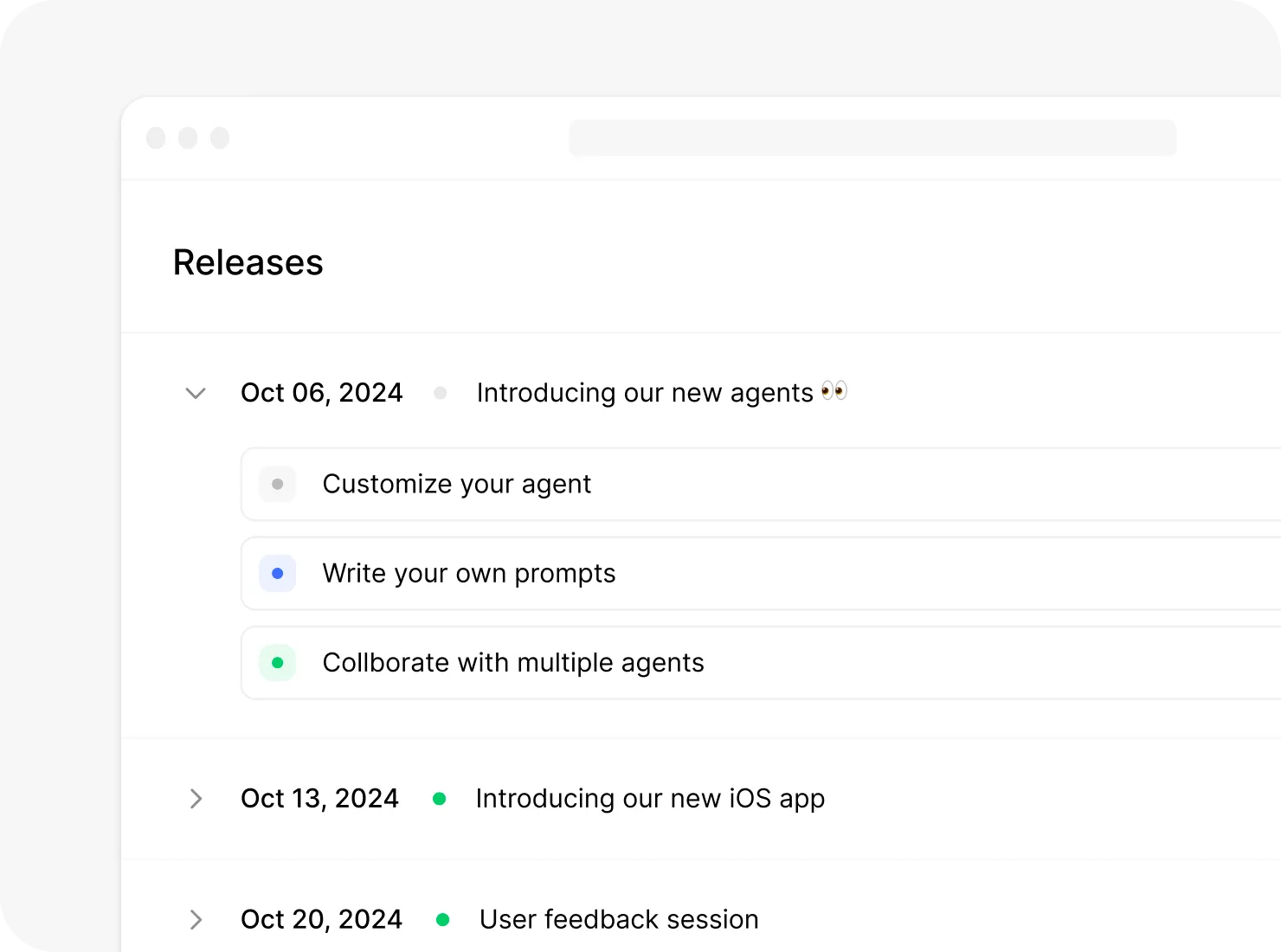
Task: Click the Releases page heading
Action: 248,263
